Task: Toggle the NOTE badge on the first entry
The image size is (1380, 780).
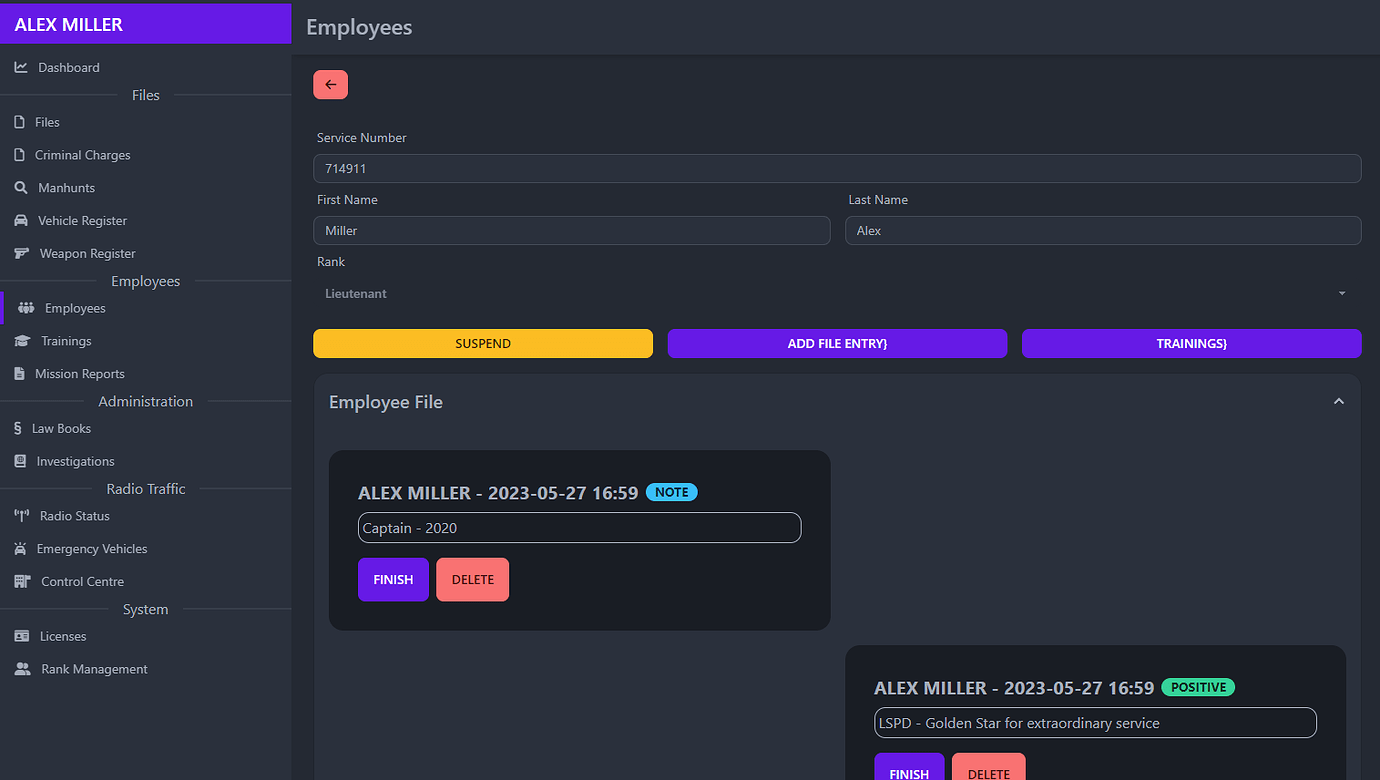Action: [x=671, y=492]
